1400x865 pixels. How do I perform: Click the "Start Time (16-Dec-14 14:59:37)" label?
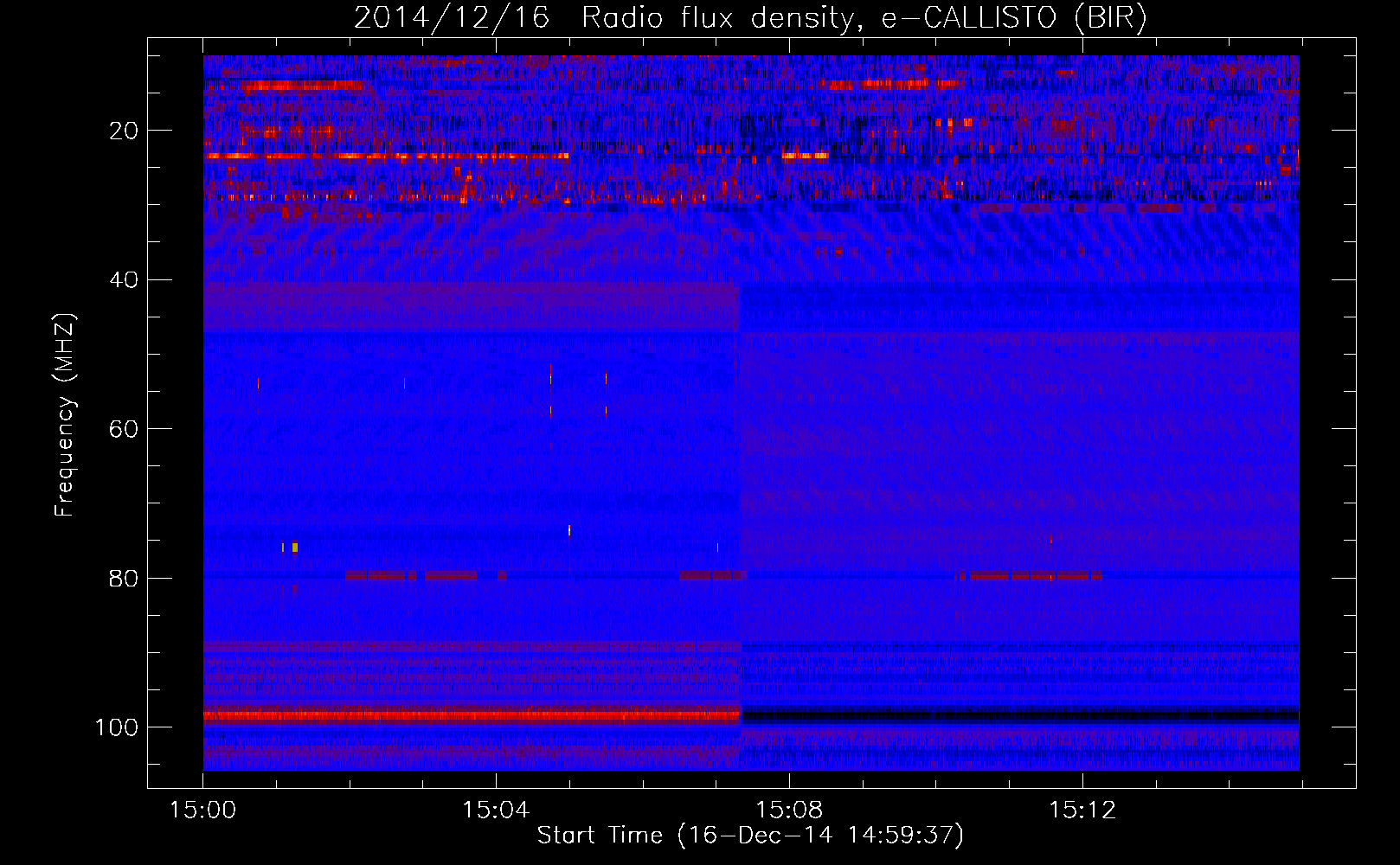(750, 836)
